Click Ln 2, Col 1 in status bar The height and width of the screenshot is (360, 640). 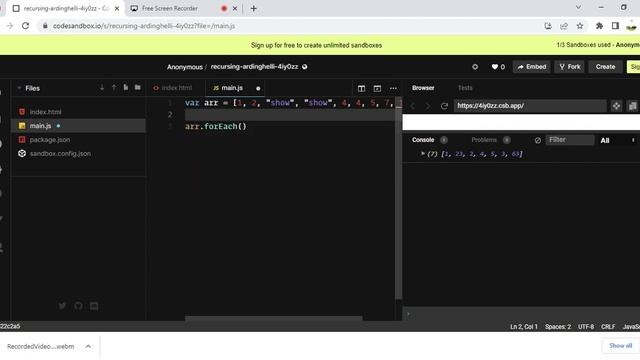524,327
